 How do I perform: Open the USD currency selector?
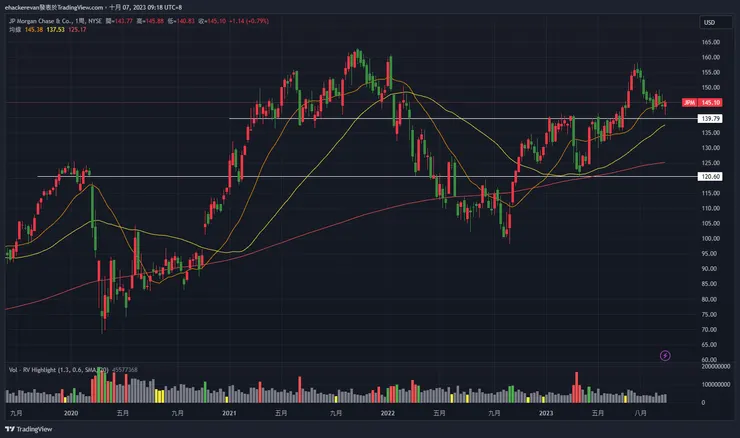pos(715,22)
